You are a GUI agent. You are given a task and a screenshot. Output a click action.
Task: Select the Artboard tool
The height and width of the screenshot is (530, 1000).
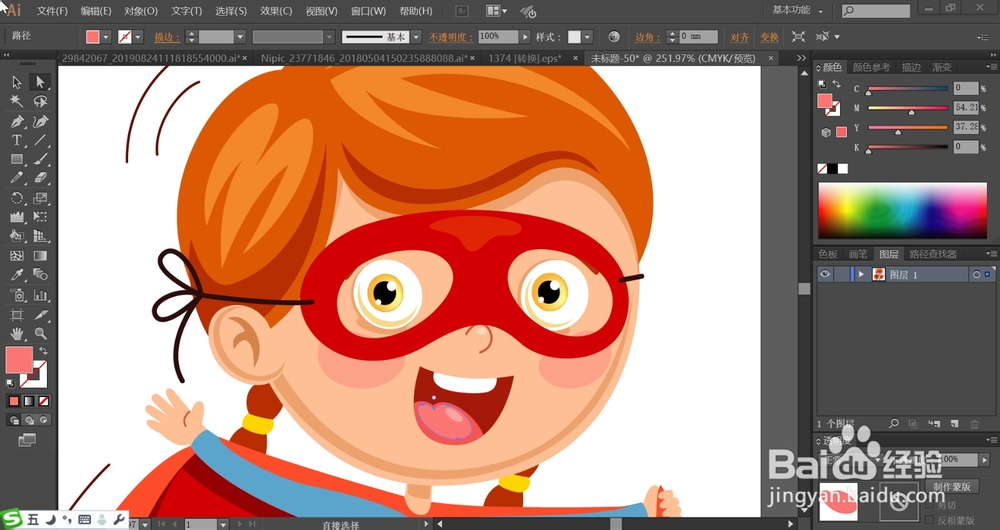pos(17,314)
